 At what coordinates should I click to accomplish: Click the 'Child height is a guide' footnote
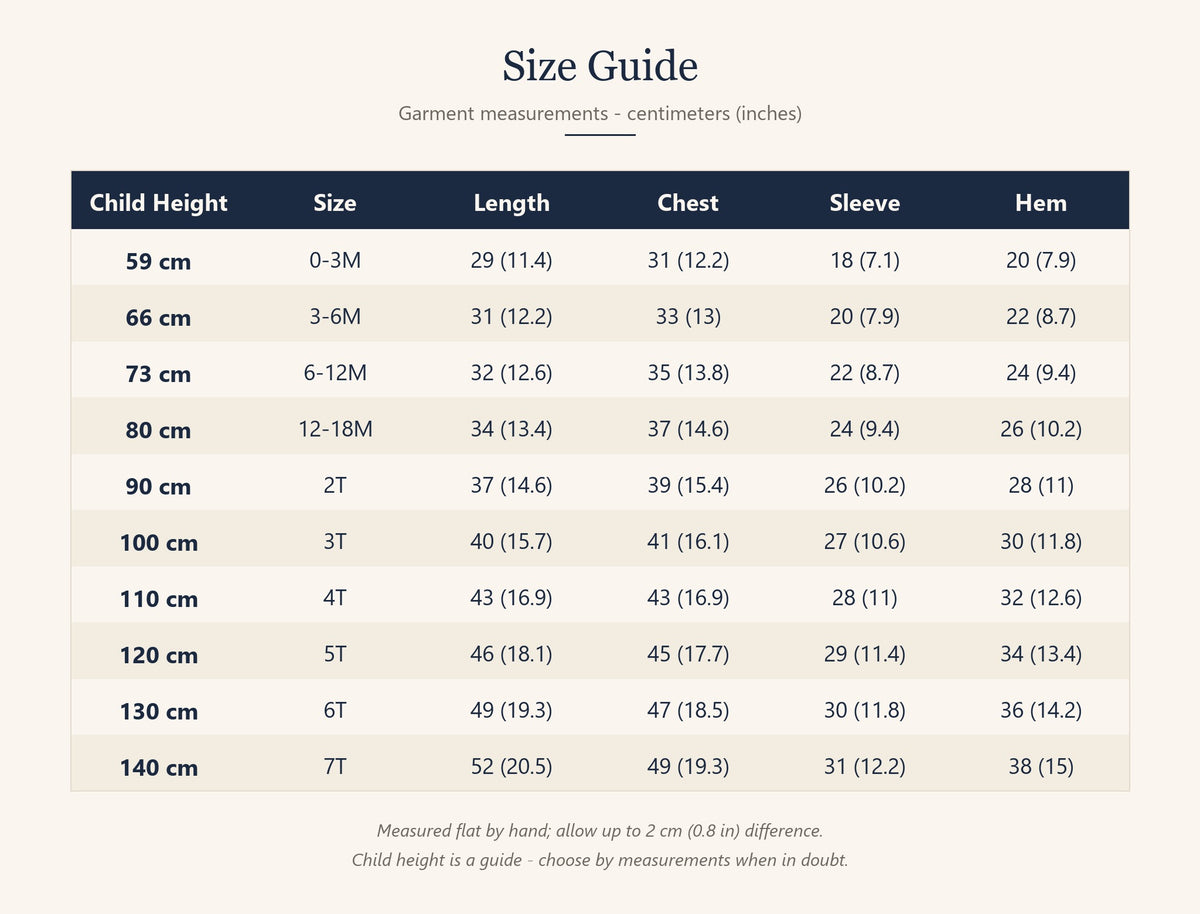[x=600, y=860]
